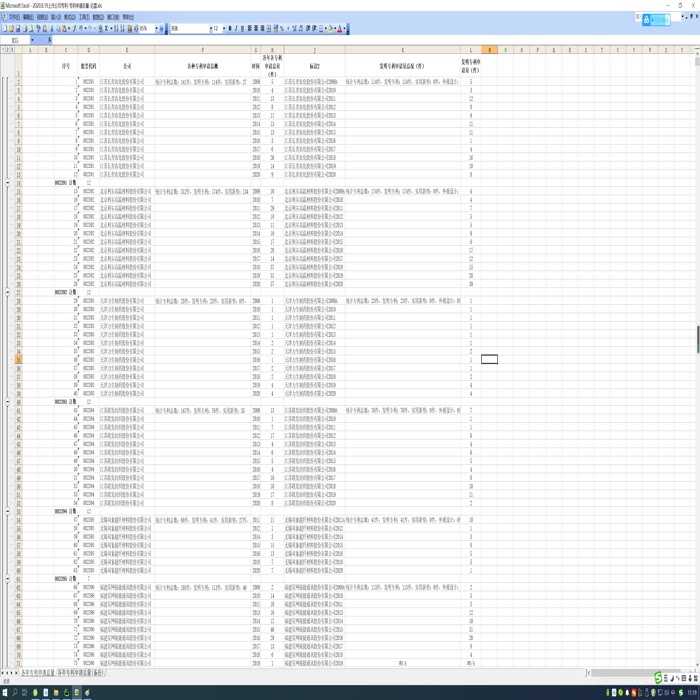Open the Name Box dropdown arrow
700x700 pixels.
(x=32, y=40)
